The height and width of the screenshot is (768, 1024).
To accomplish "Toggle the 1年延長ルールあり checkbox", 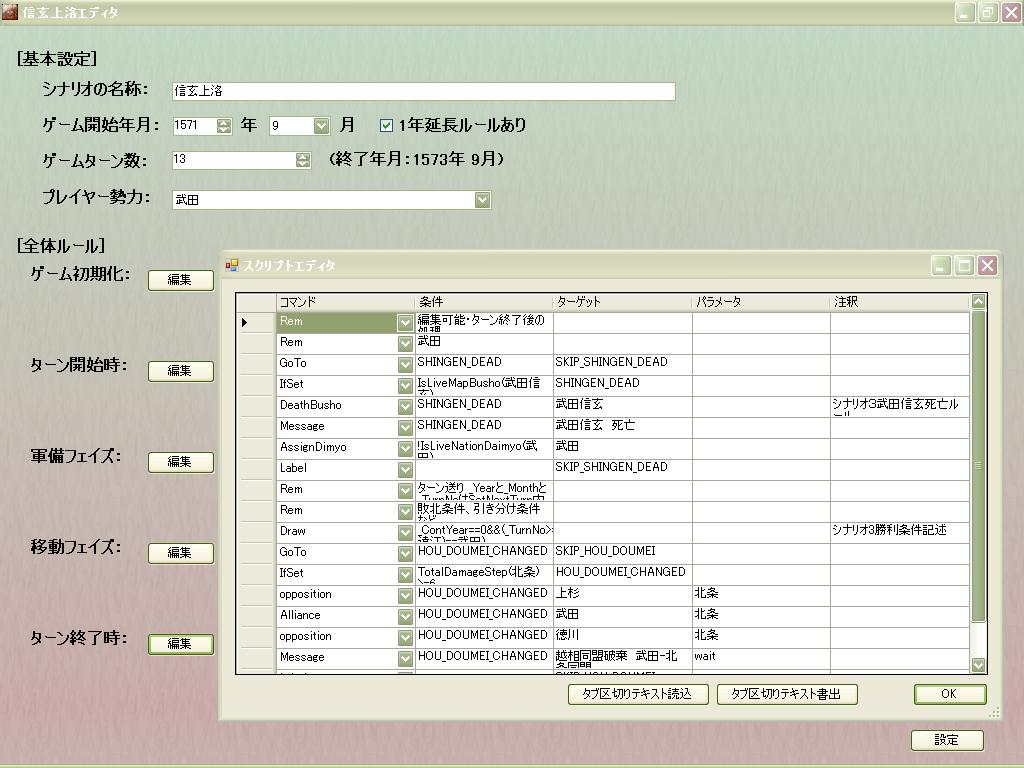I will point(386,125).
